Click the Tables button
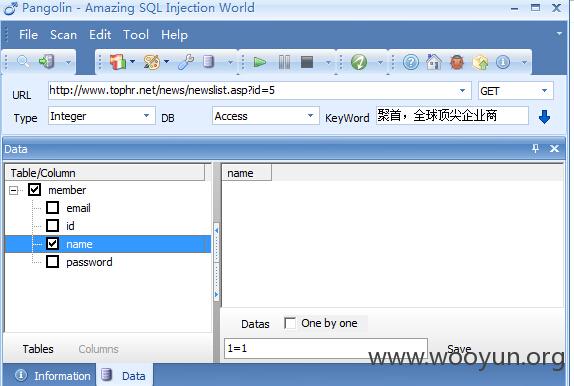574x386 pixels. point(38,349)
